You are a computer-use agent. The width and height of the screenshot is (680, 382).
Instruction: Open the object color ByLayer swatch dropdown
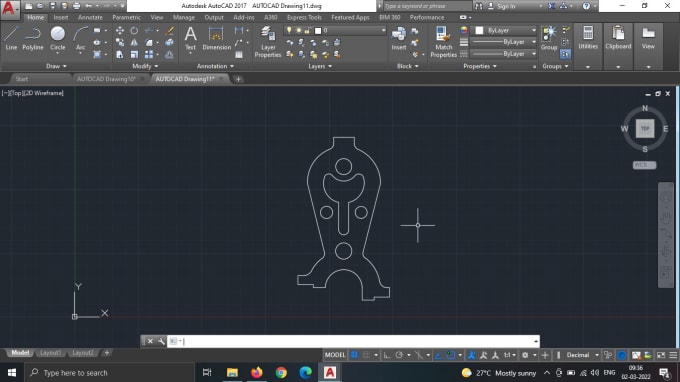click(x=503, y=30)
